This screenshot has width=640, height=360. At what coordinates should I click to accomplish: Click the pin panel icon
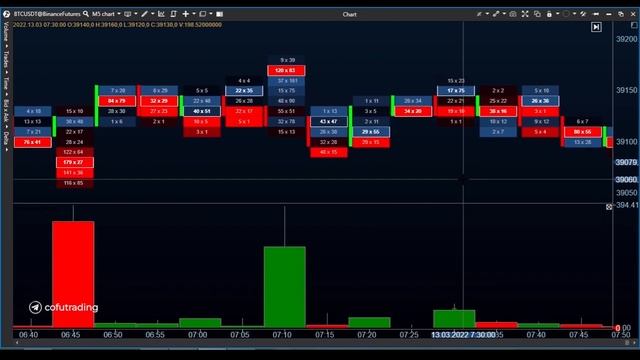click(596, 14)
